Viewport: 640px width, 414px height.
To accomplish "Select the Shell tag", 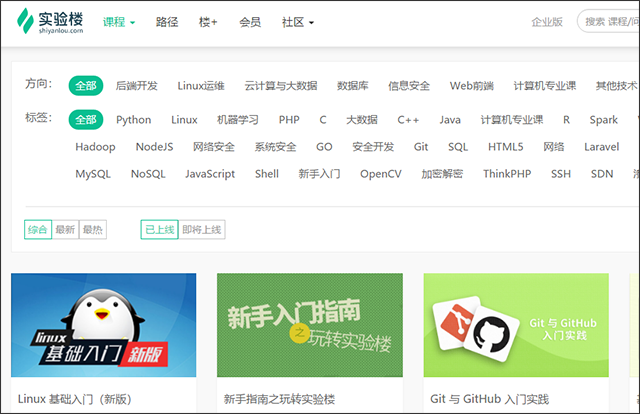I will click(x=267, y=174).
